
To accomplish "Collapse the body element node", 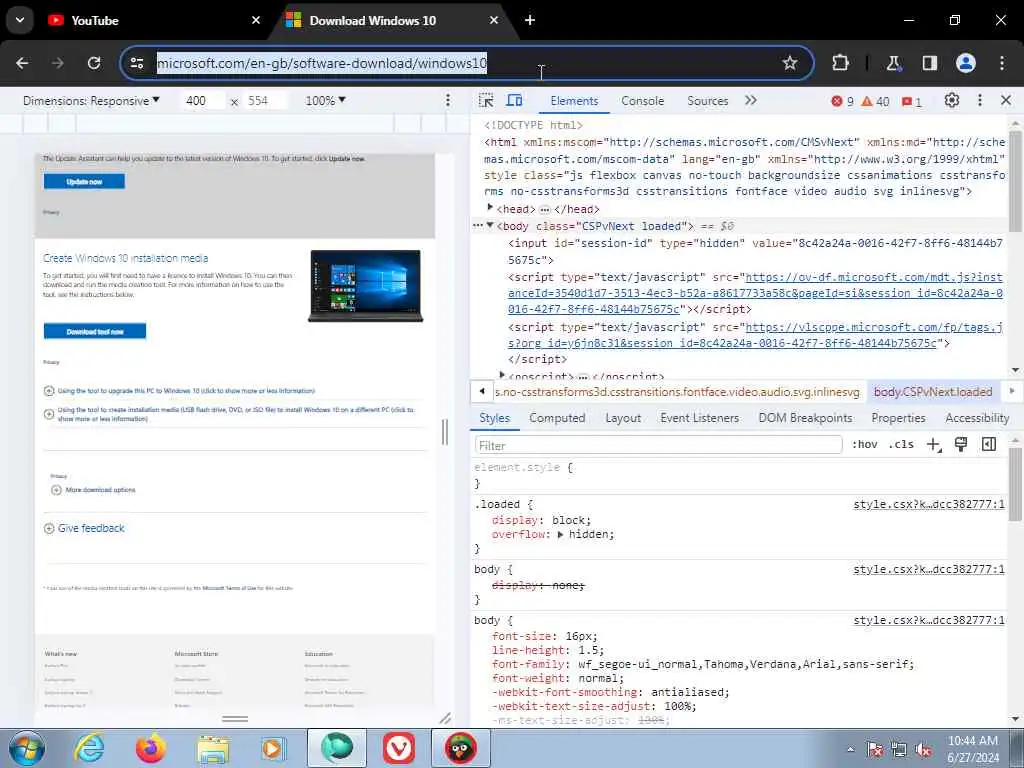I will point(490,225).
